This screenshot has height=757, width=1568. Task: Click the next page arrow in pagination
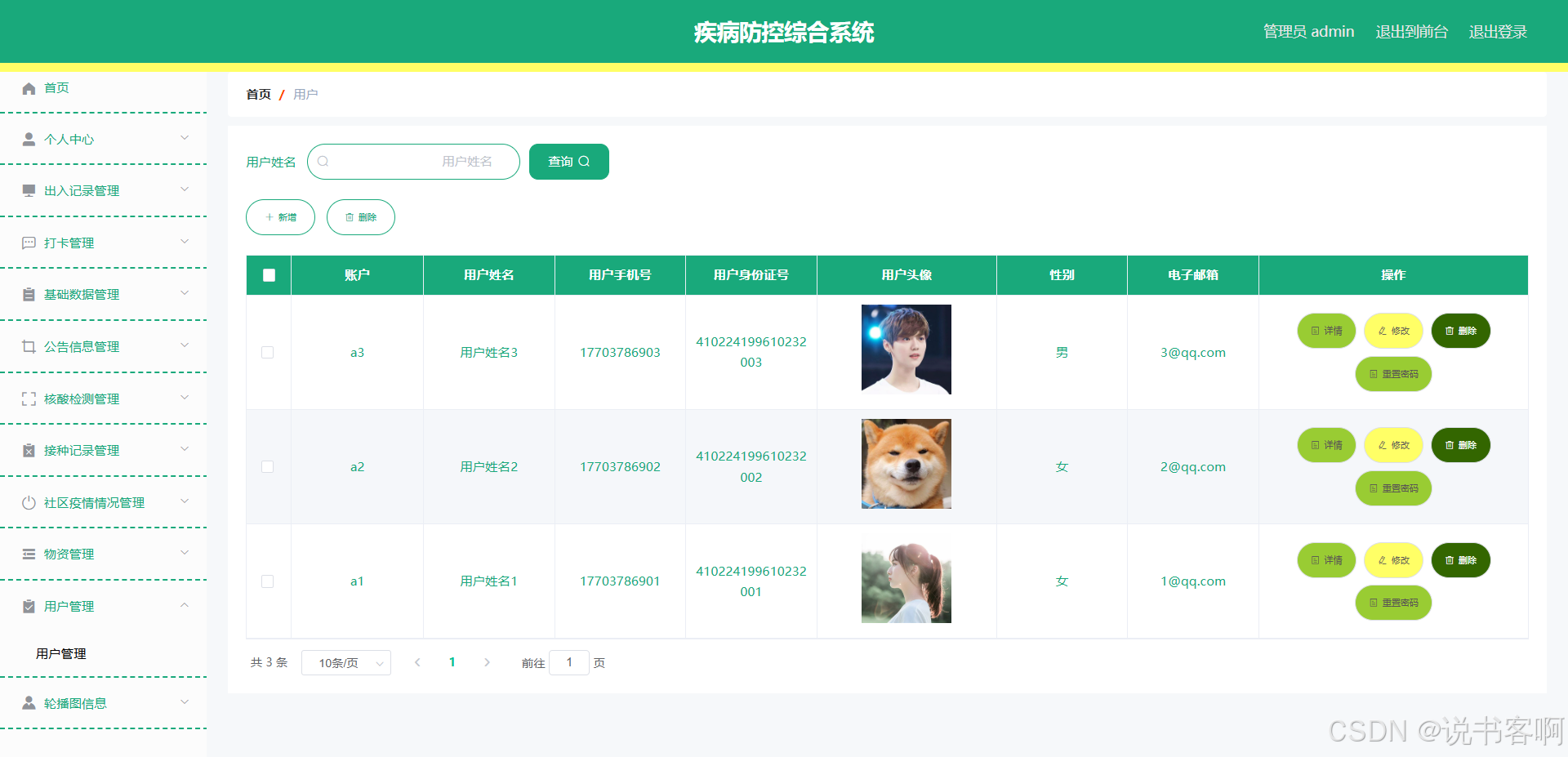pyautogui.click(x=487, y=662)
